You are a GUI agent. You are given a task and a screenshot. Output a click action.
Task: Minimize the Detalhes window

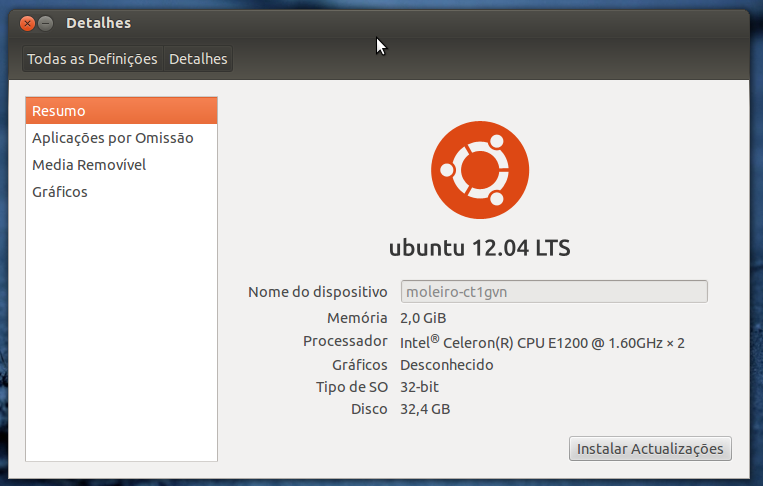pyautogui.click(x=46, y=23)
